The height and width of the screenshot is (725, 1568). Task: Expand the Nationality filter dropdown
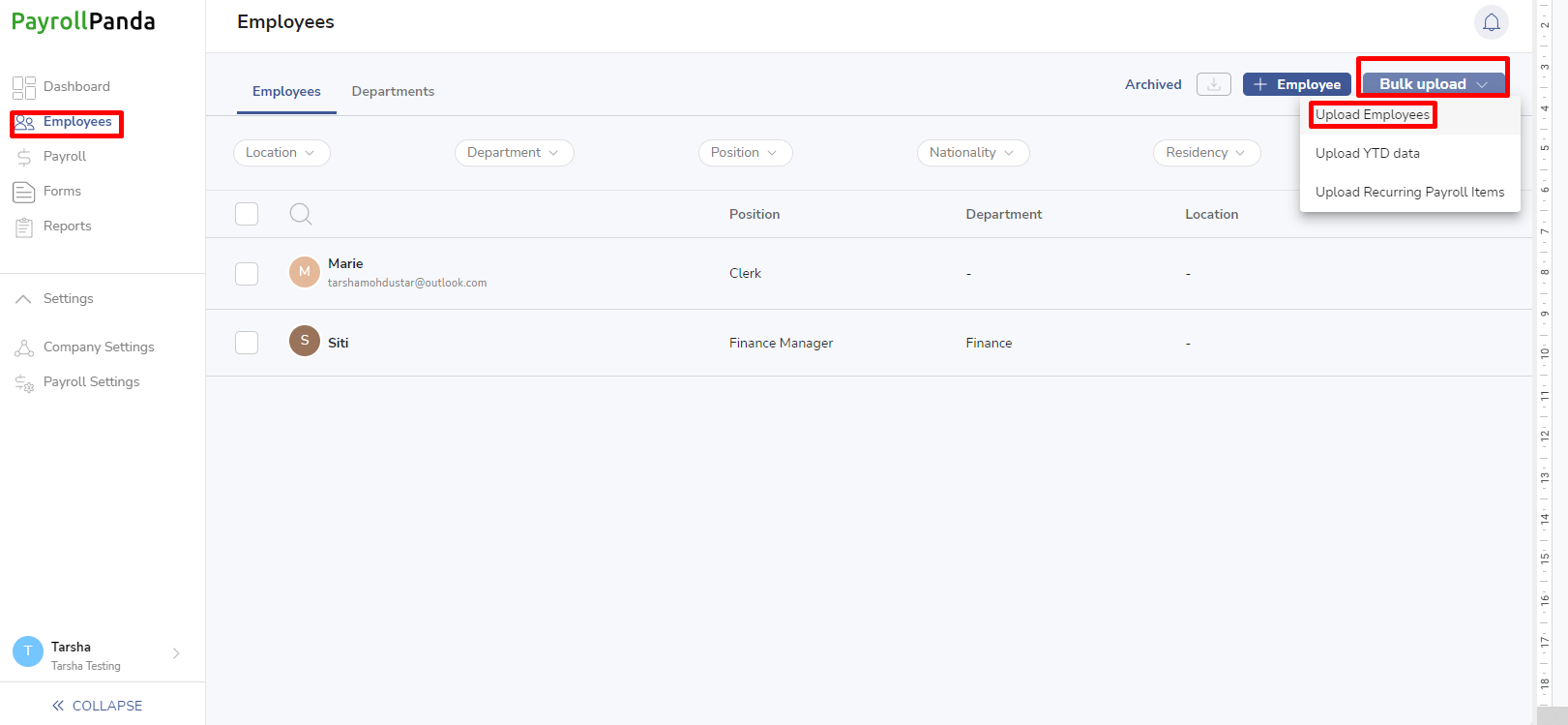pos(973,153)
